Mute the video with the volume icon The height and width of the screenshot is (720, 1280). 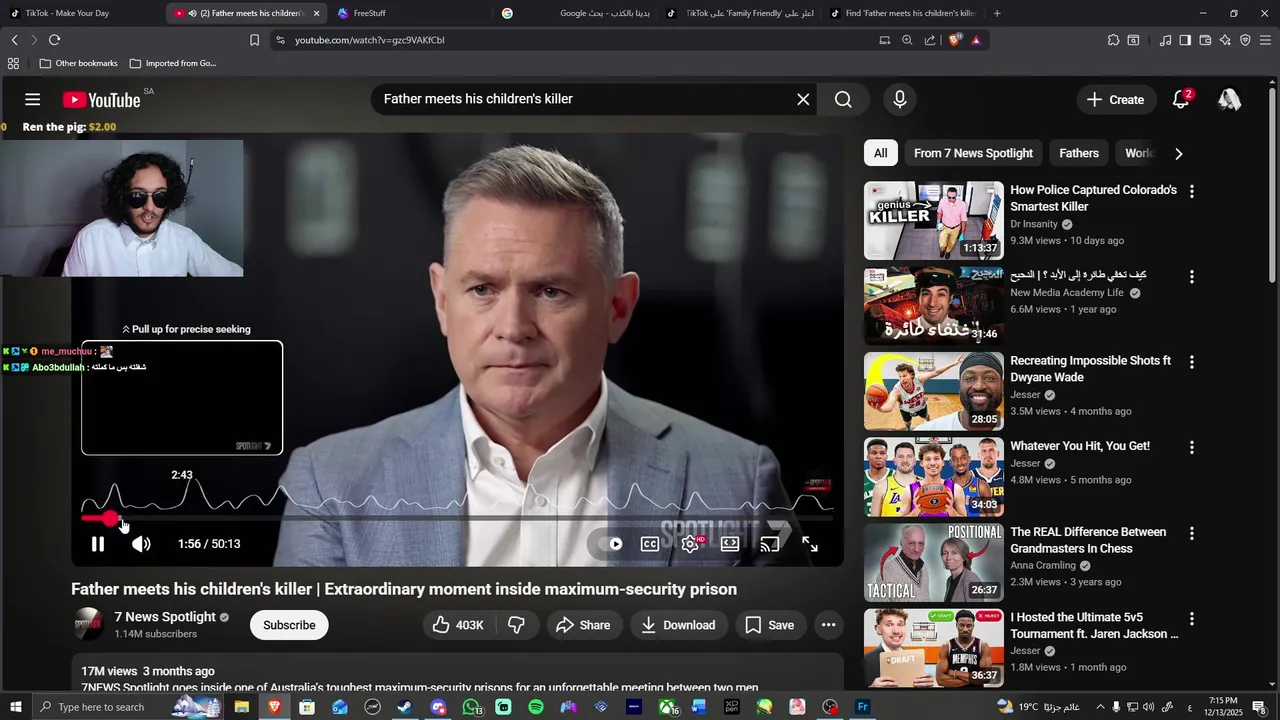142,544
